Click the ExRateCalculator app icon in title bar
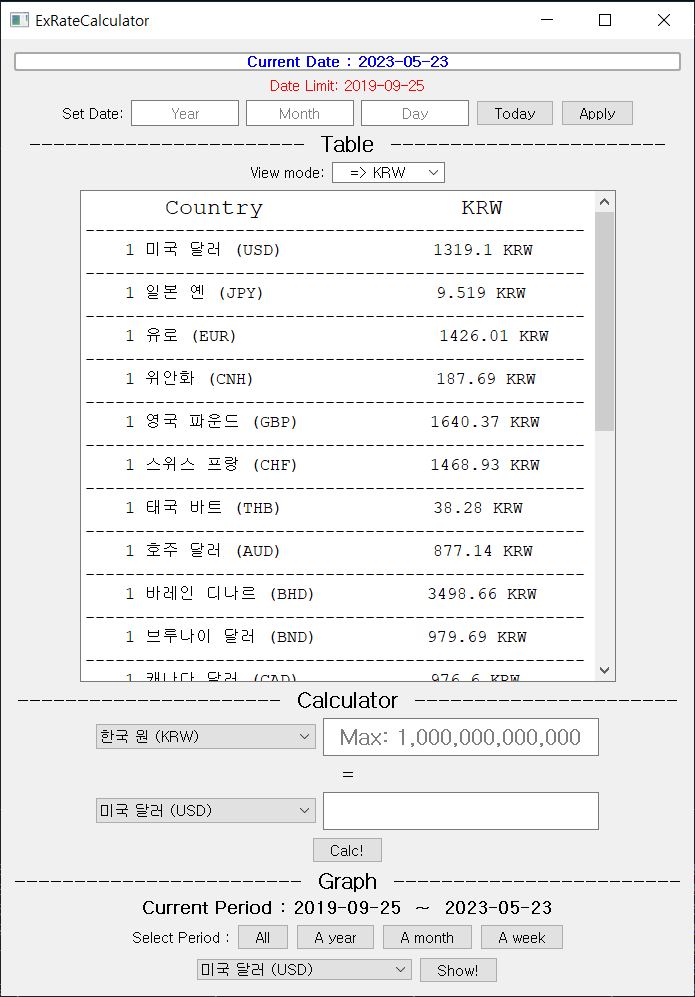 click(19, 20)
